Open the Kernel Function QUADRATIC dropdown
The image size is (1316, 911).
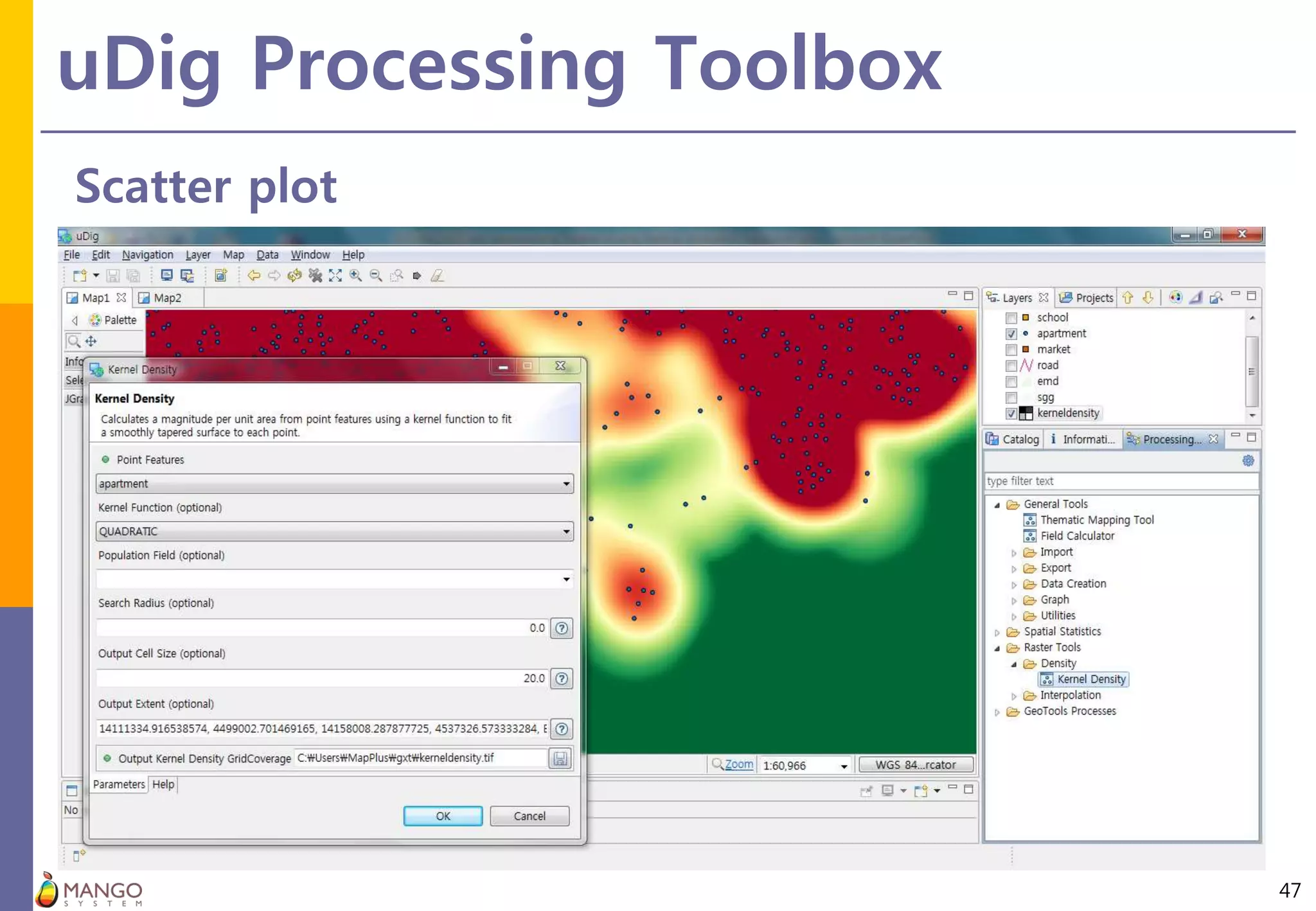334,531
